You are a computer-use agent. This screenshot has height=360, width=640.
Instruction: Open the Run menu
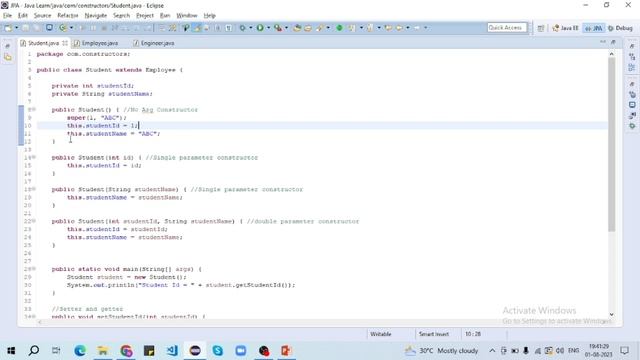(165, 16)
